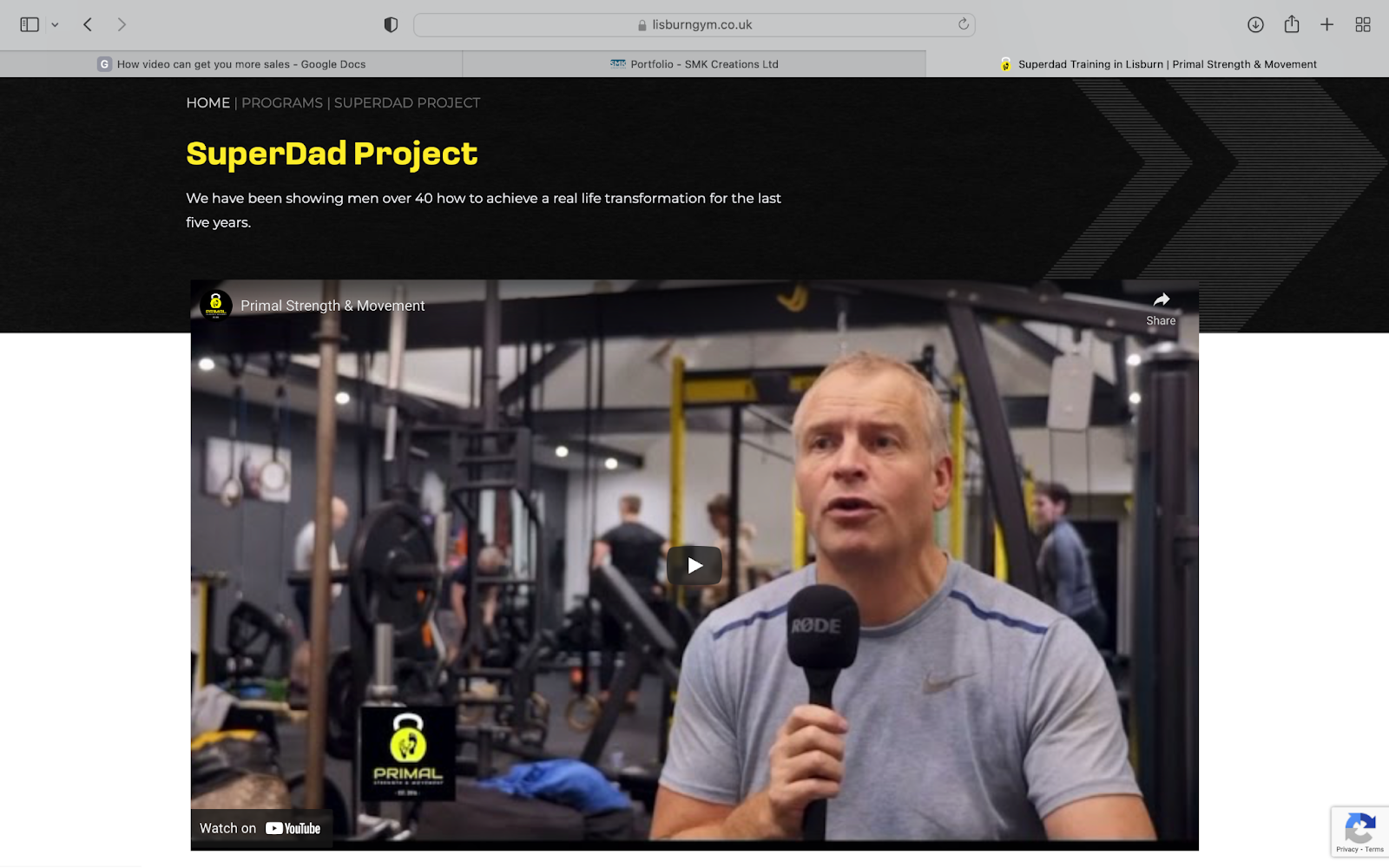Expand the sidebar dropdown chevron
The width and height of the screenshot is (1389, 868).
pos(55,25)
